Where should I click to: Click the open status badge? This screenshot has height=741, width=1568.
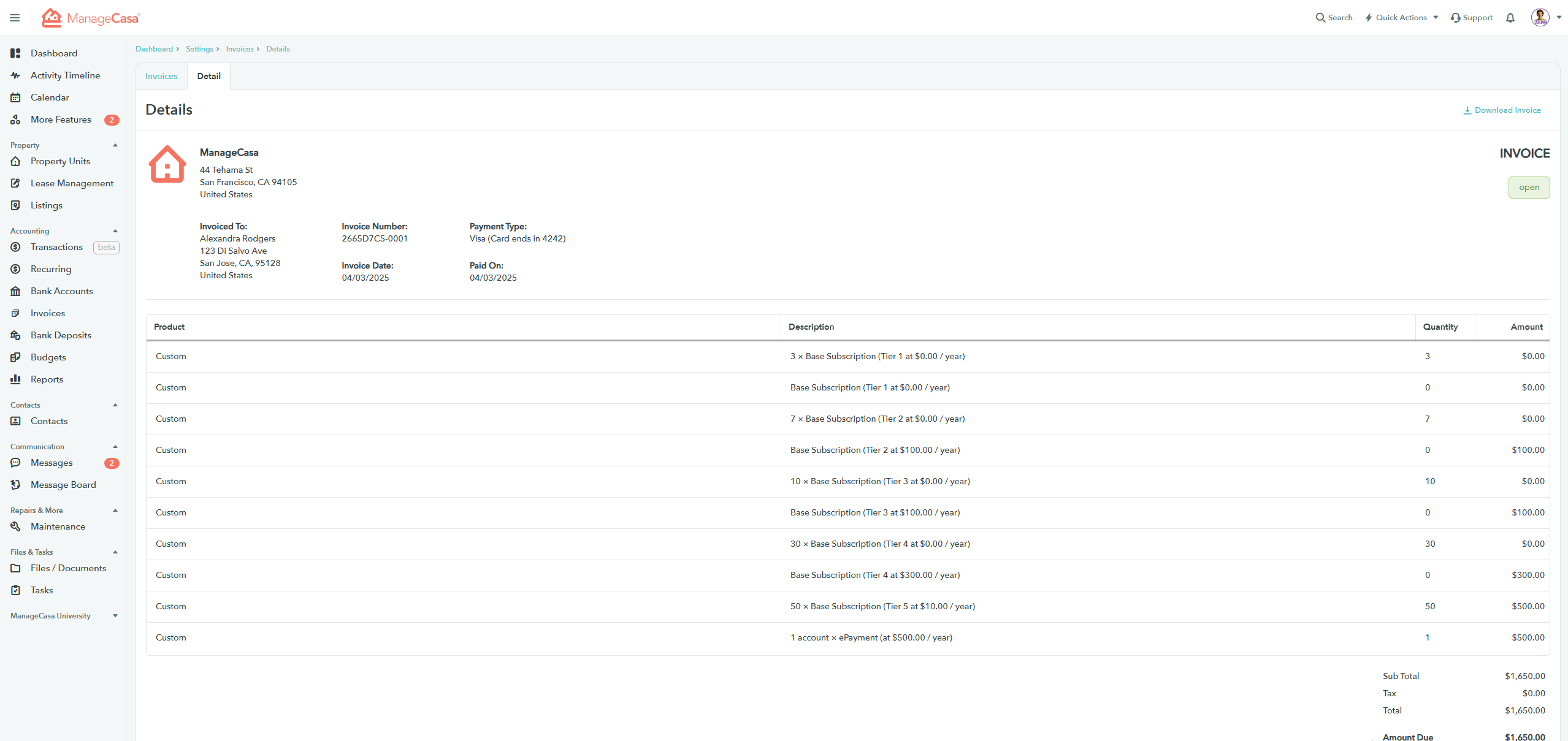pyautogui.click(x=1529, y=188)
